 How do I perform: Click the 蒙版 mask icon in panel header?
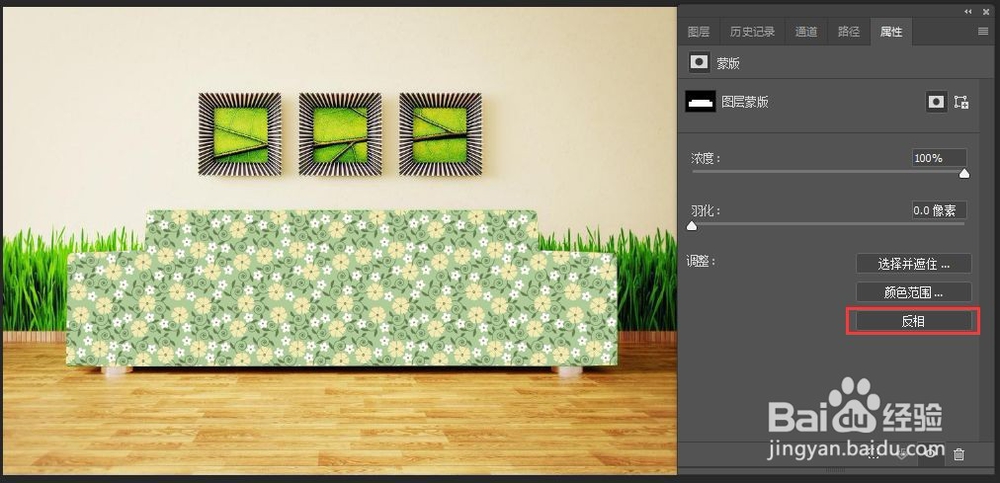pos(700,63)
